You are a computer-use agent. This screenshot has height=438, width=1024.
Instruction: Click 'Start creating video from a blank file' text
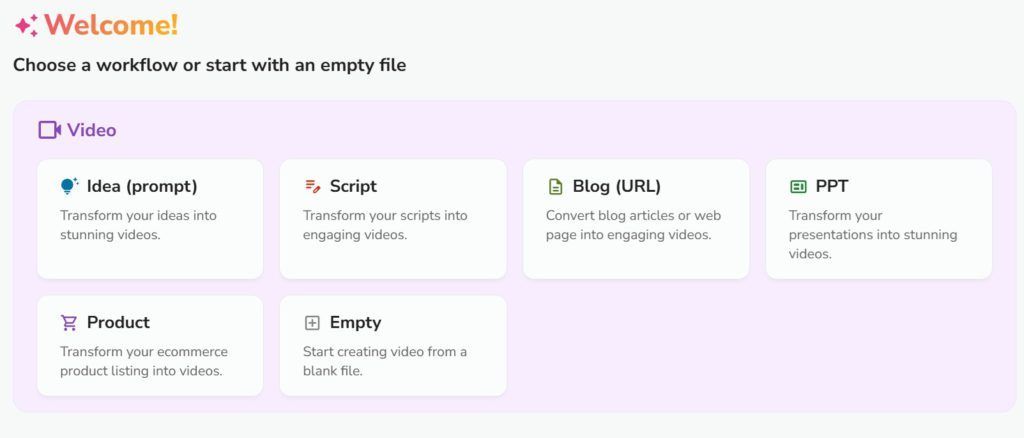(x=385, y=362)
